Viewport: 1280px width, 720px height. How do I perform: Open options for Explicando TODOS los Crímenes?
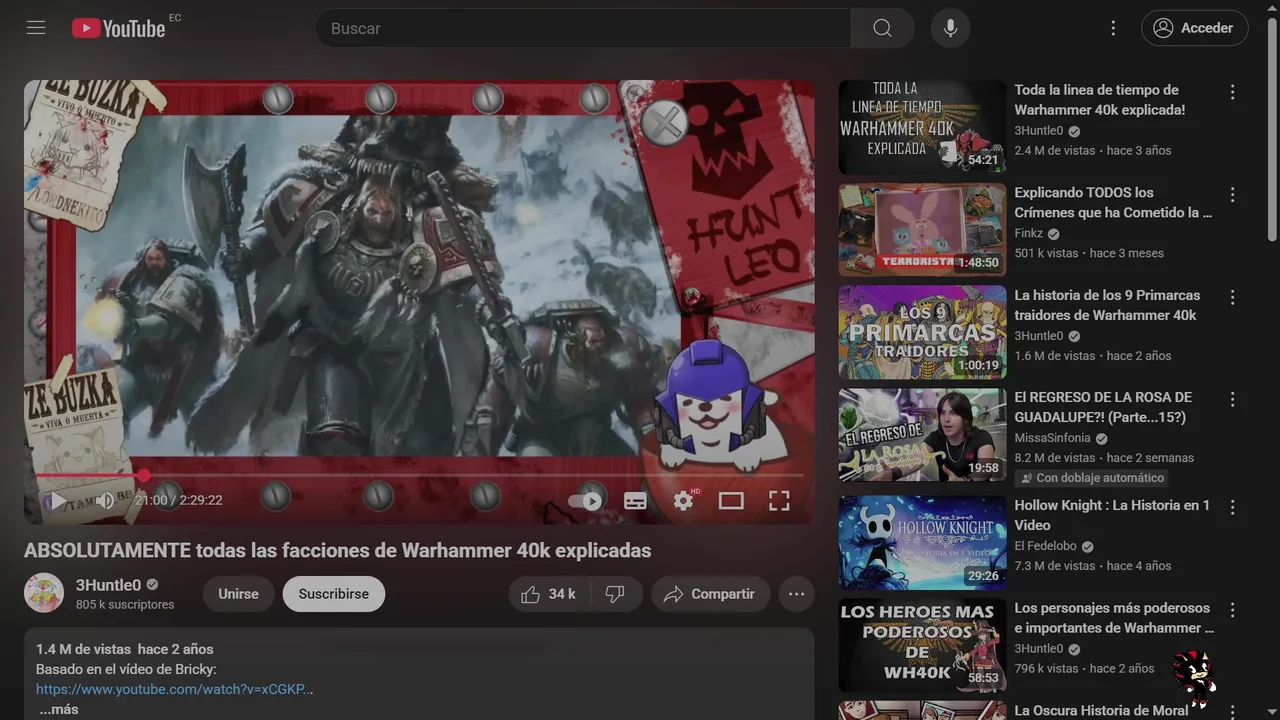(x=1232, y=195)
